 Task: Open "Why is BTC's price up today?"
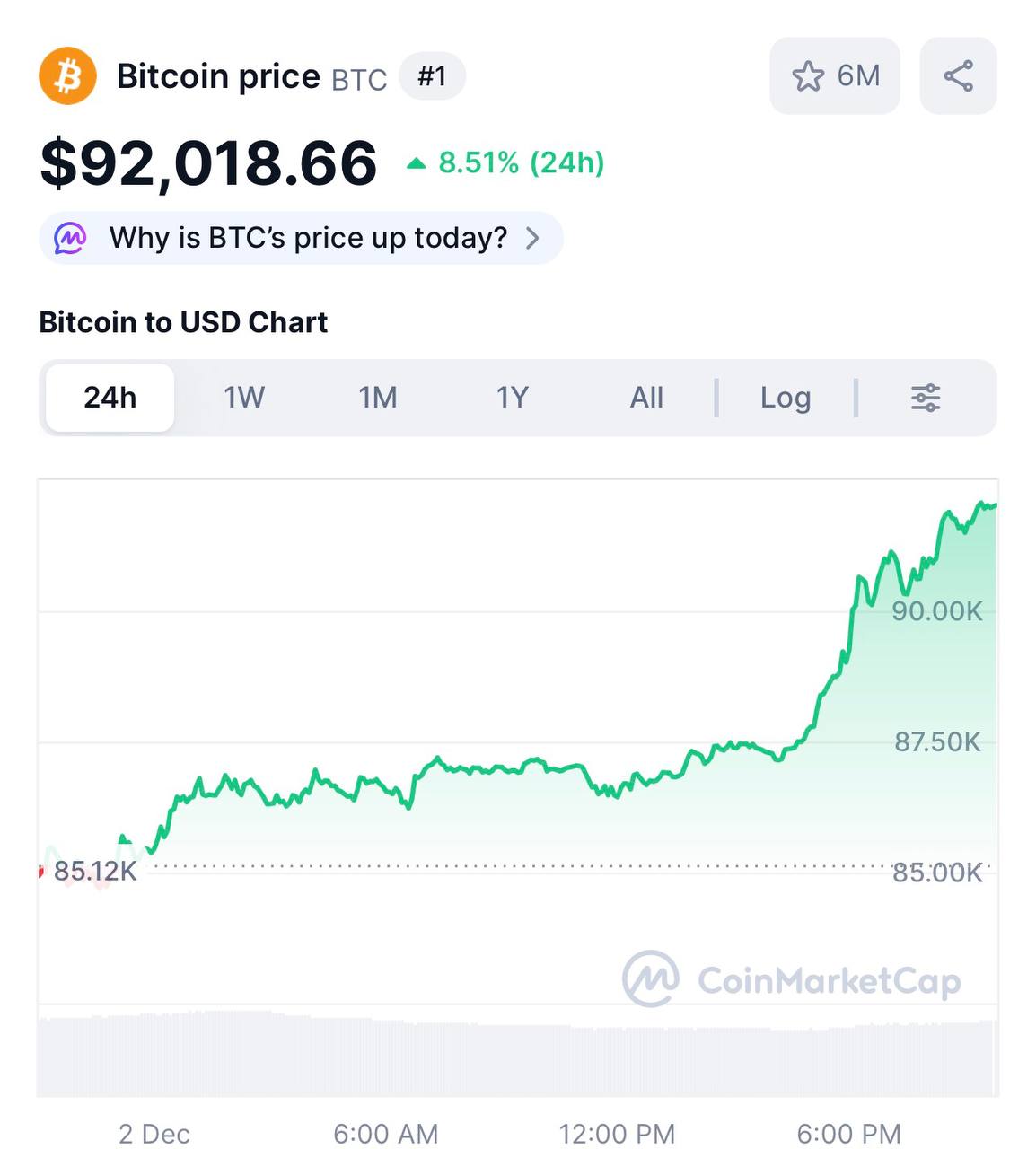(308, 239)
